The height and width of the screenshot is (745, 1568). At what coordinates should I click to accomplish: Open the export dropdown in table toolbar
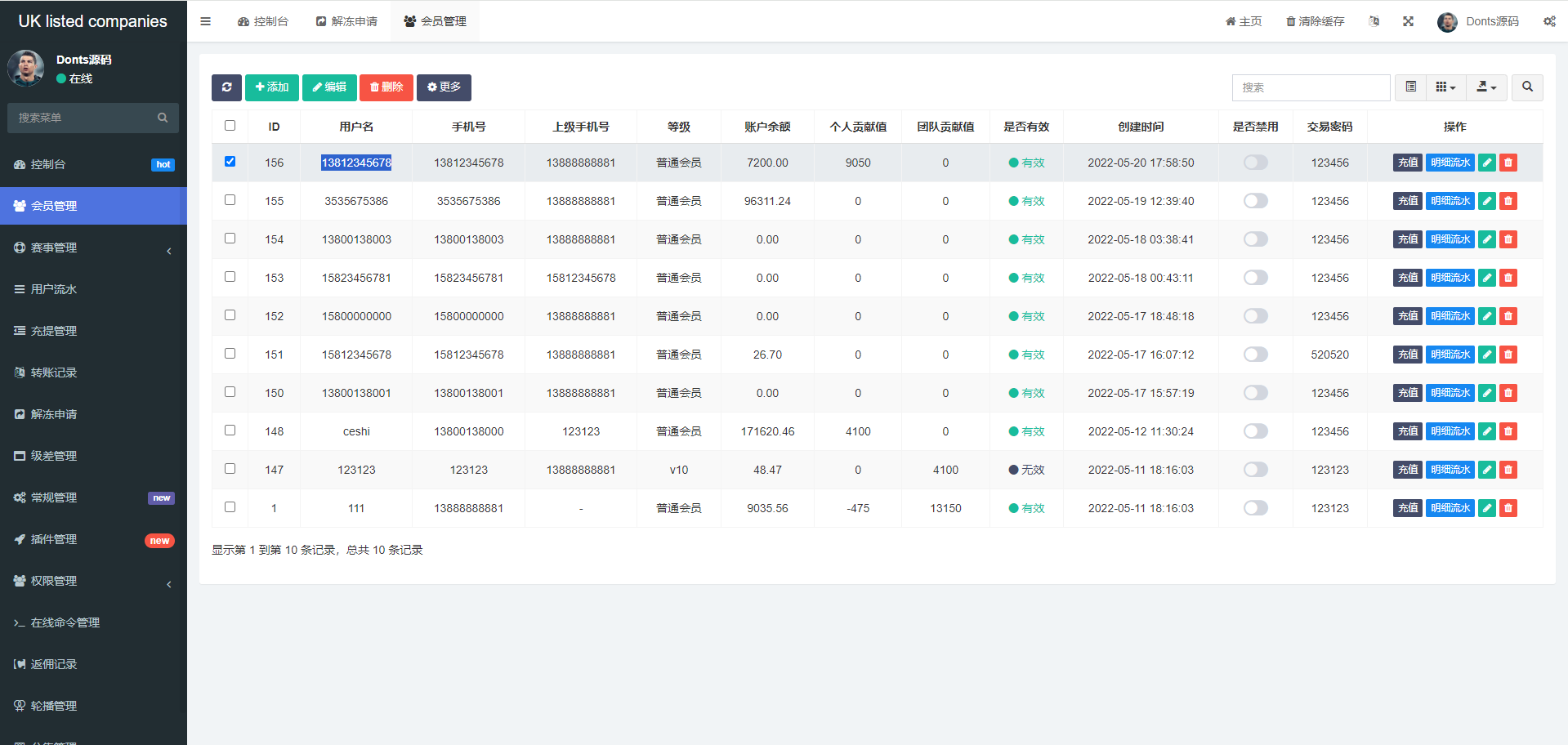[1486, 87]
